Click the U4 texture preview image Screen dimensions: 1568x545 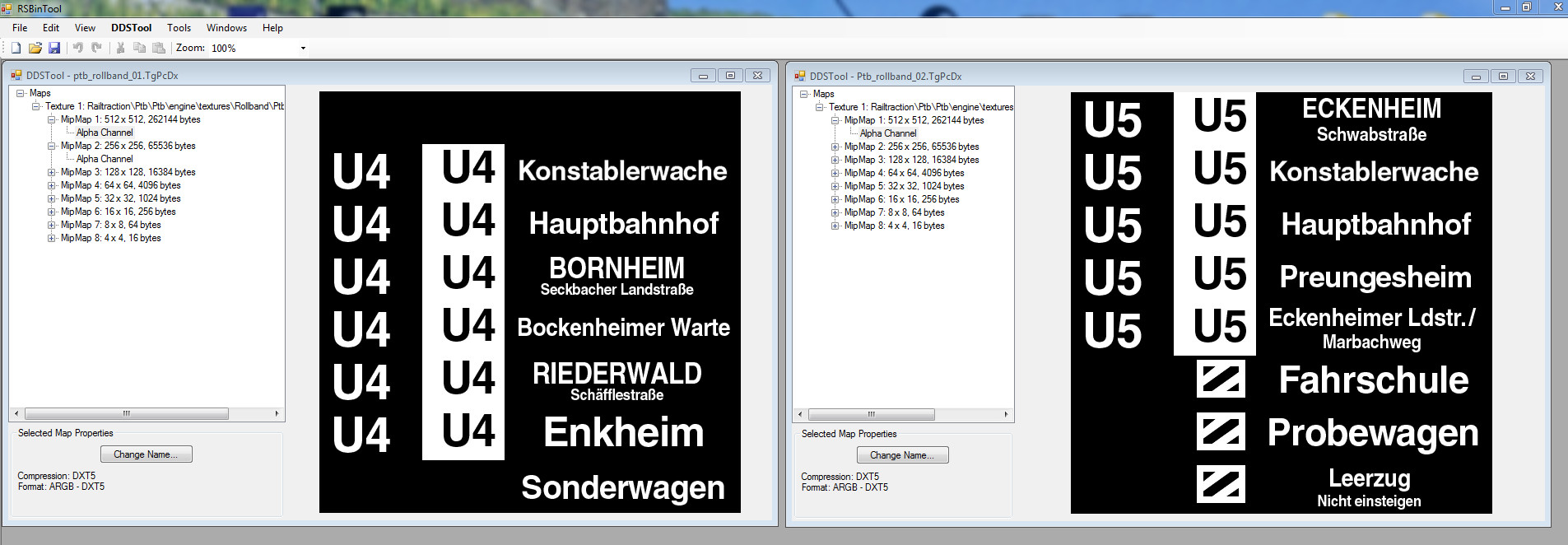coord(530,302)
